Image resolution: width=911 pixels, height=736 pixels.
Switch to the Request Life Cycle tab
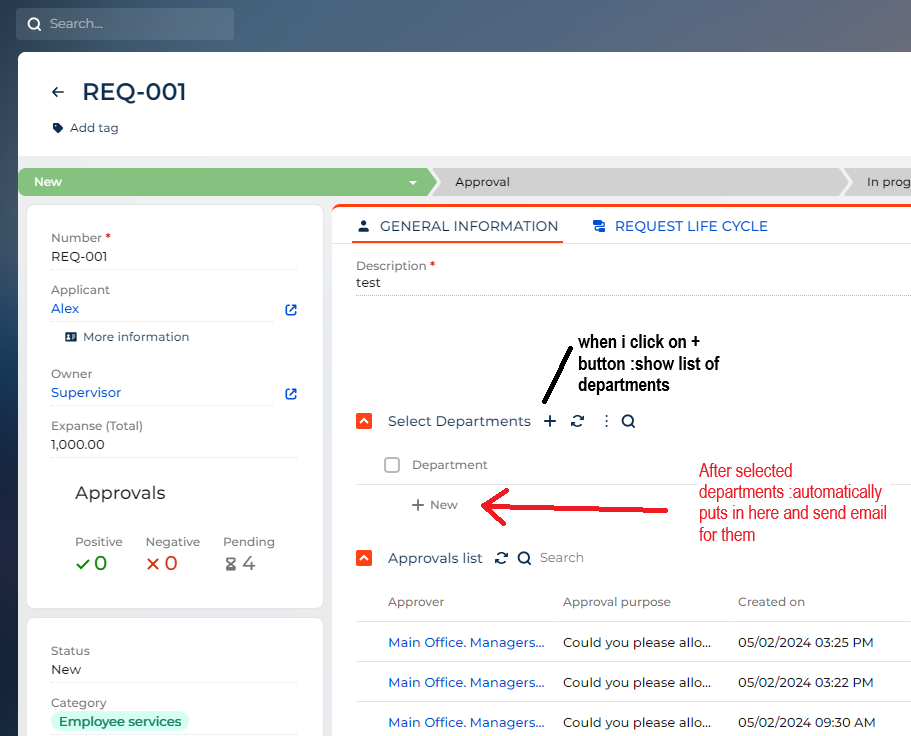[680, 226]
